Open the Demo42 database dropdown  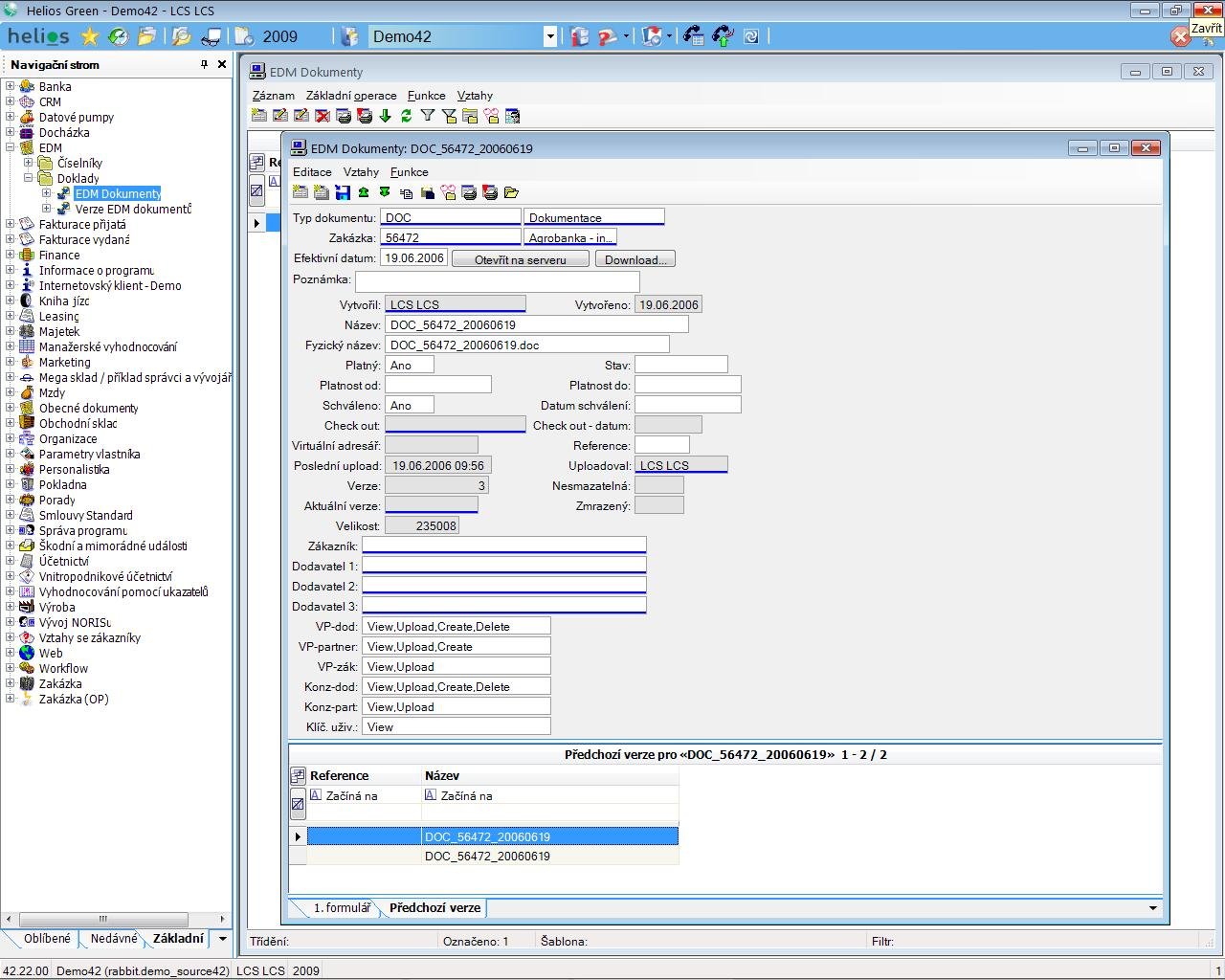[550, 36]
